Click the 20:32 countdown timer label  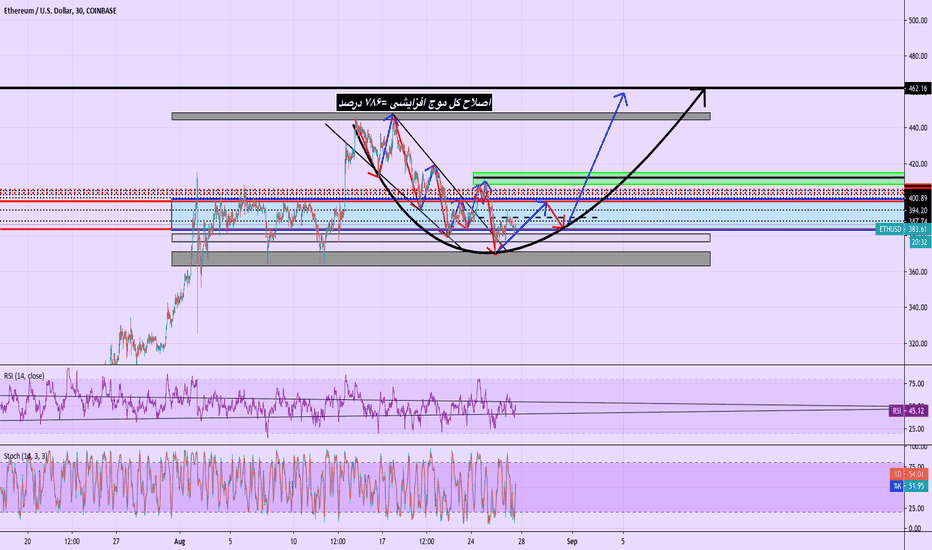pos(919,243)
